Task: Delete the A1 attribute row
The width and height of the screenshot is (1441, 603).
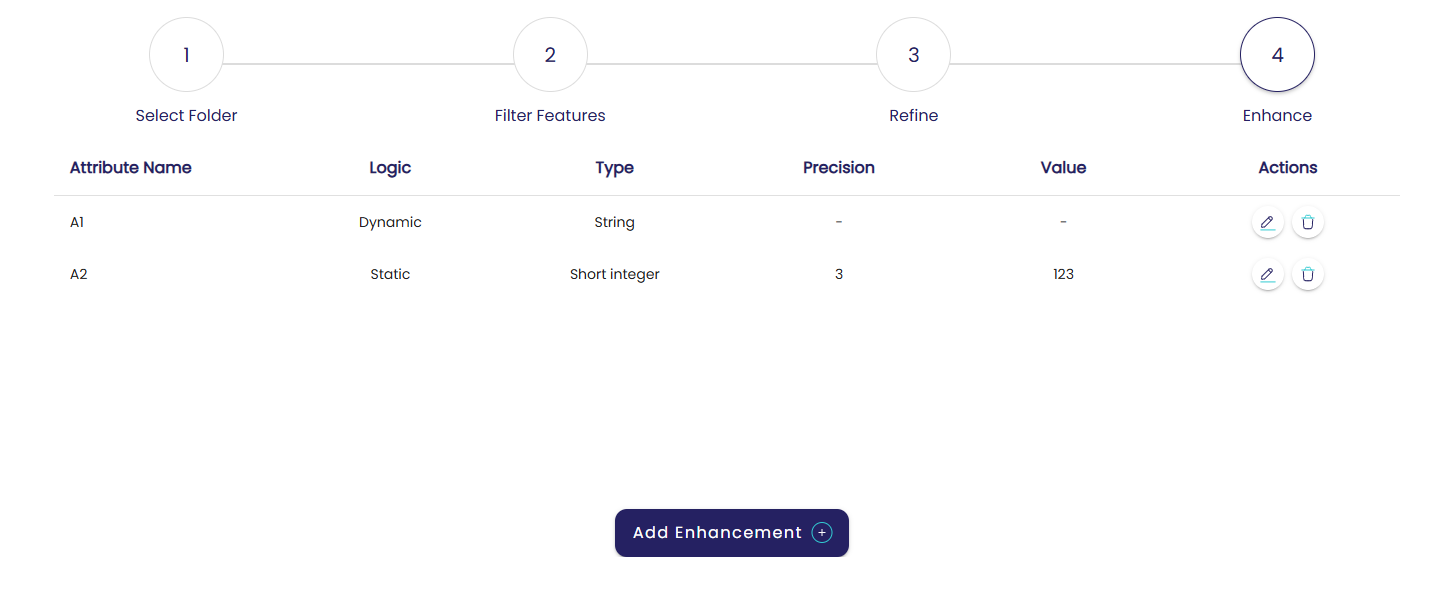Action: click(x=1308, y=222)
